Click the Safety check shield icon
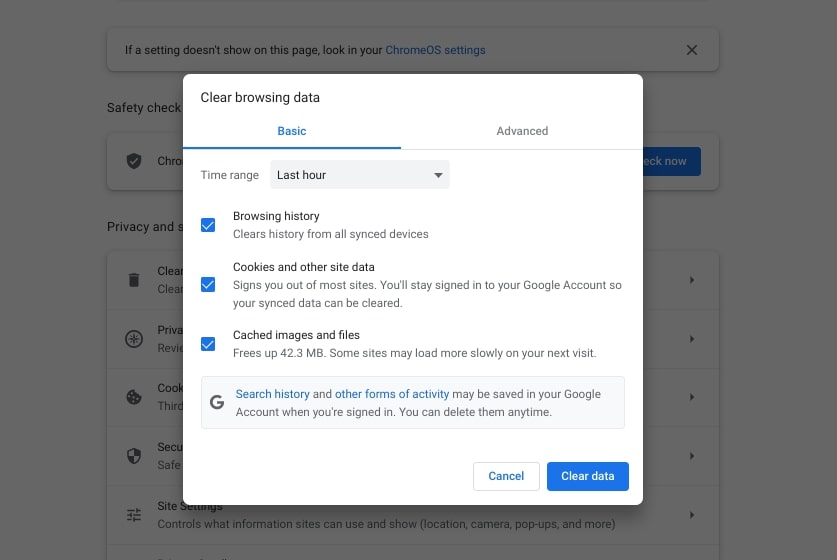 pos(134,161)
